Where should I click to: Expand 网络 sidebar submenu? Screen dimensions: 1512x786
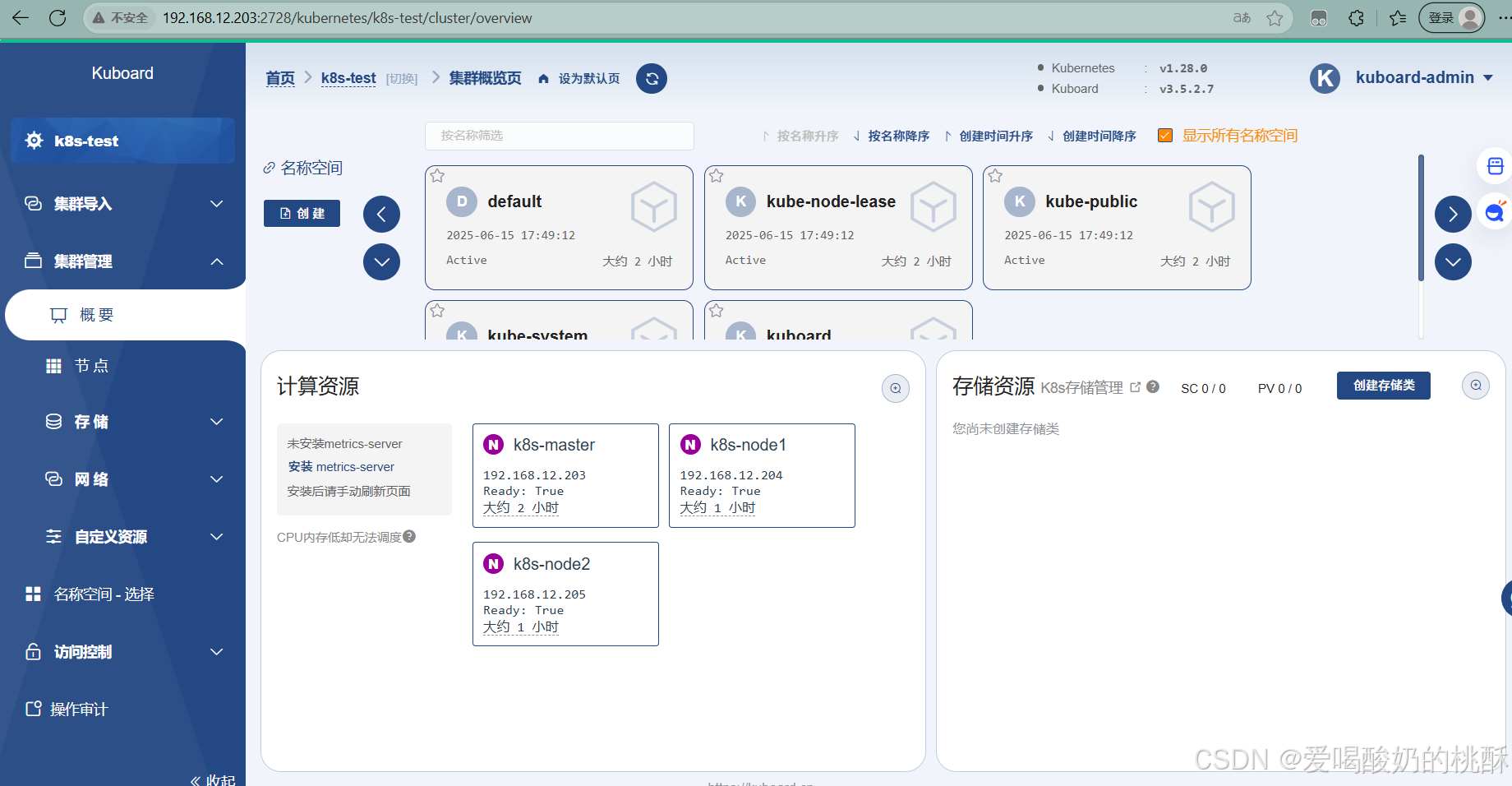pyautogui.click(x=135, y=479)
